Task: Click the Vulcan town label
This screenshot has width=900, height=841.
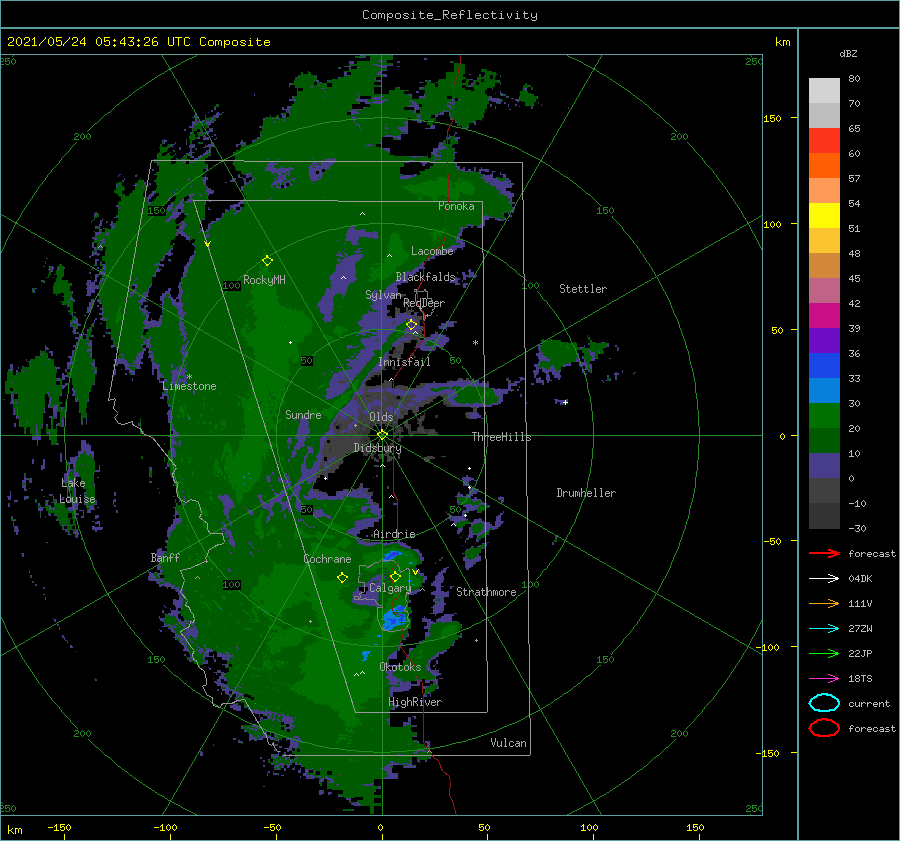Action: pyautogui.click(x=508, y=743)
